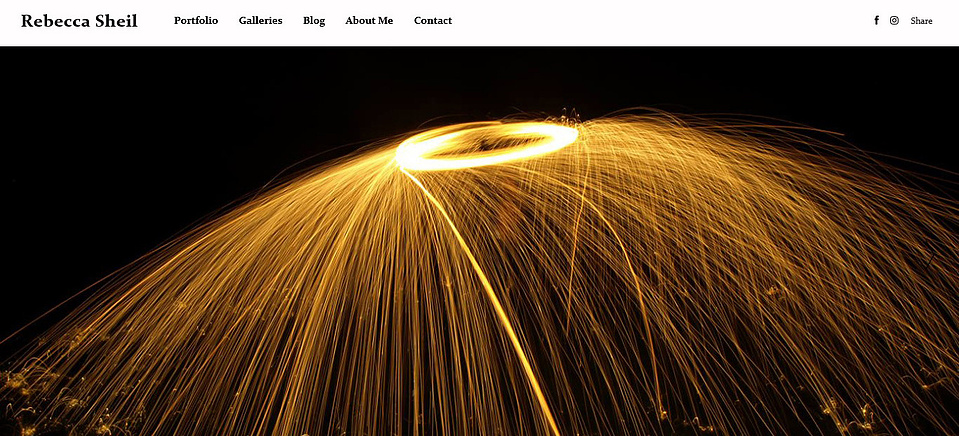Open the Galleries menu item

click(261, 20)
